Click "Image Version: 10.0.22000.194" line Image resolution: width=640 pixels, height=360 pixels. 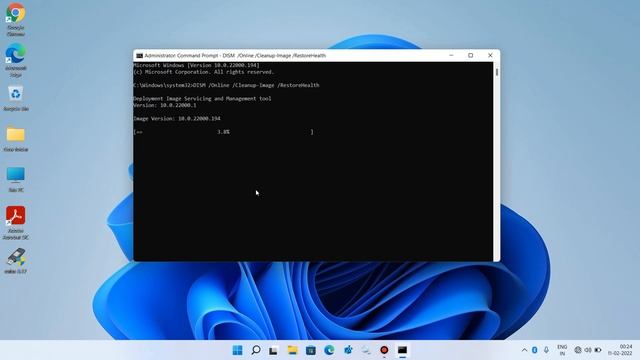(177, 119)
